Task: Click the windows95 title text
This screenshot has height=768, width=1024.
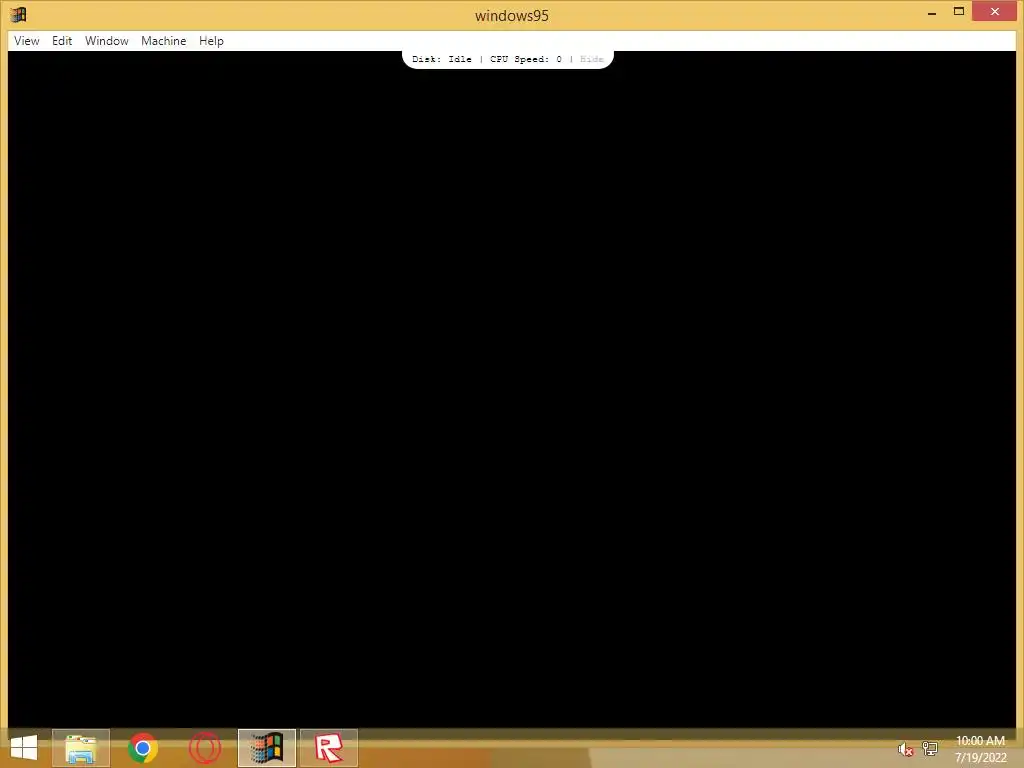Action: tap(511, 16)
